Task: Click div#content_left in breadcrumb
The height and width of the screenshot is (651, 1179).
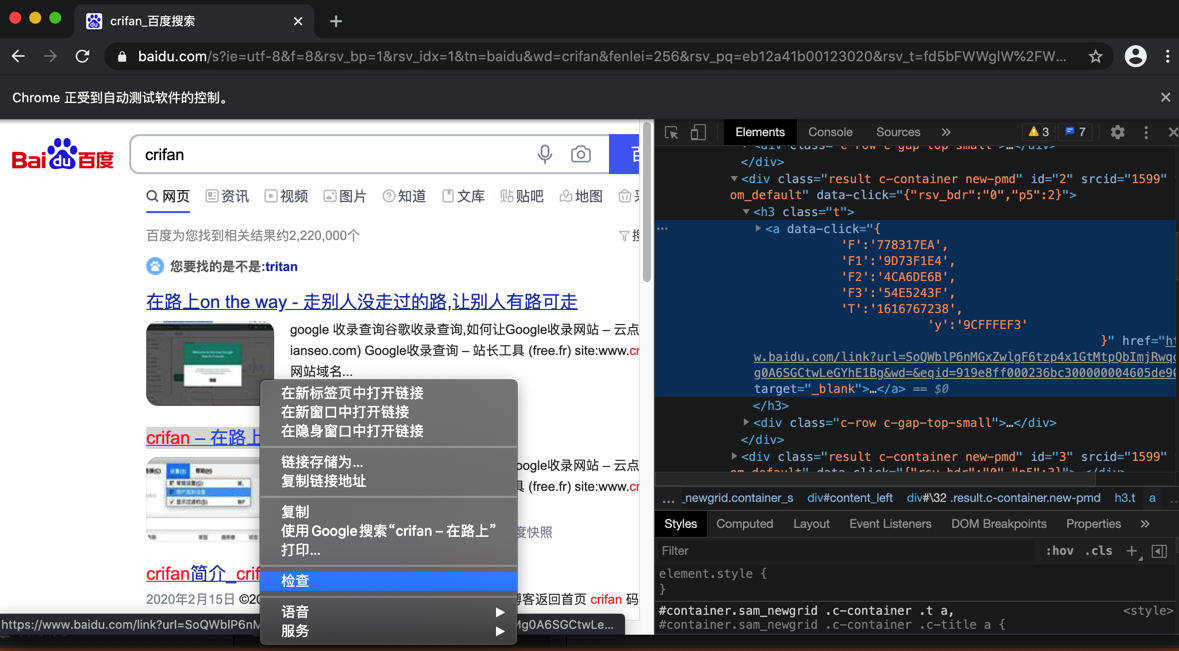Action: tap(850, 498)
